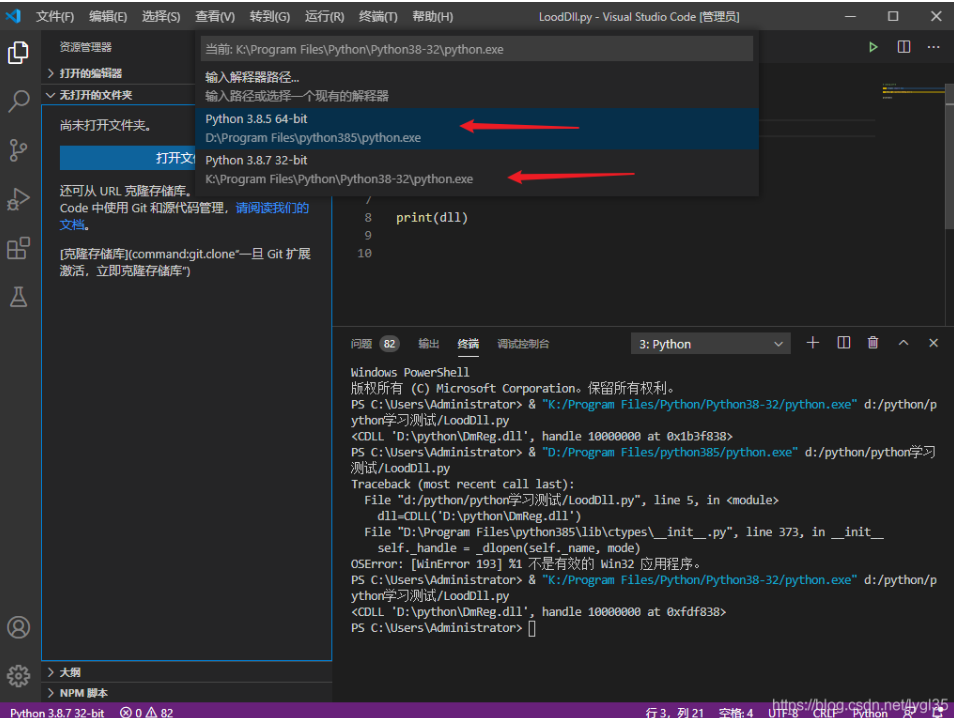Open the '3: Python' terminal dropdown
Screen dimensions: 954x718
711,344
